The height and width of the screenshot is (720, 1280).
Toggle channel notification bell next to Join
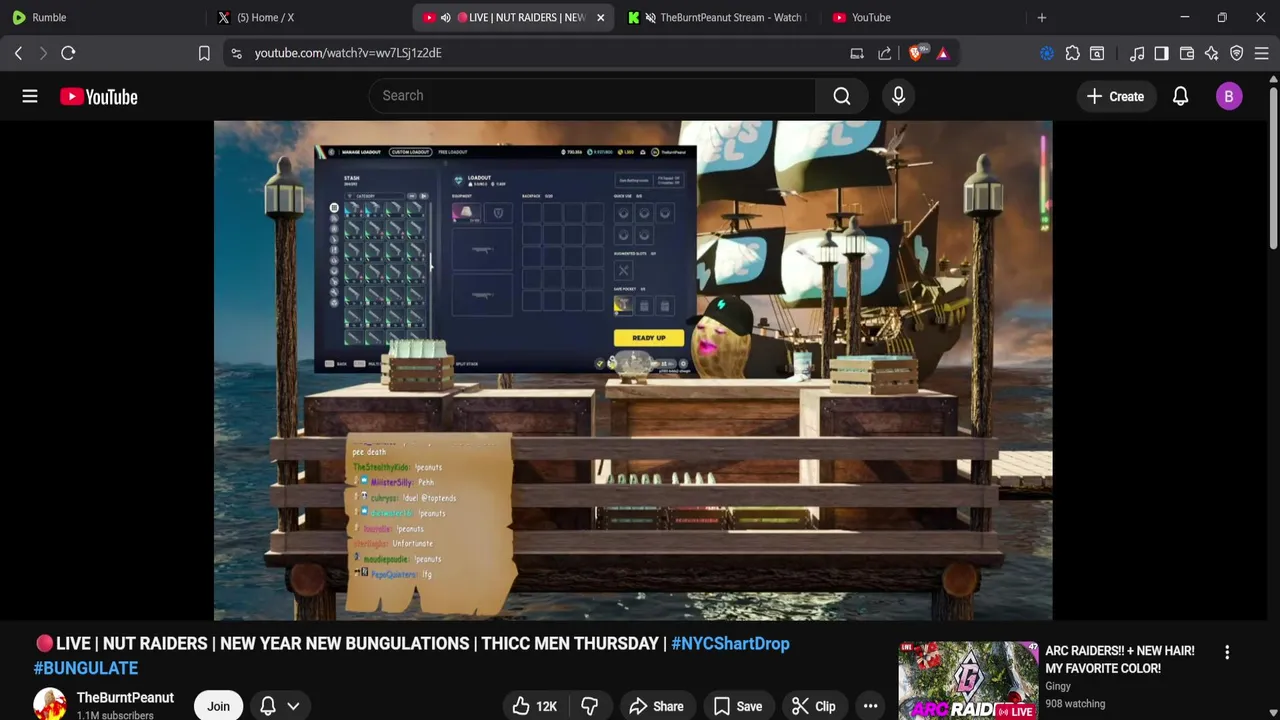coord(268,706)
